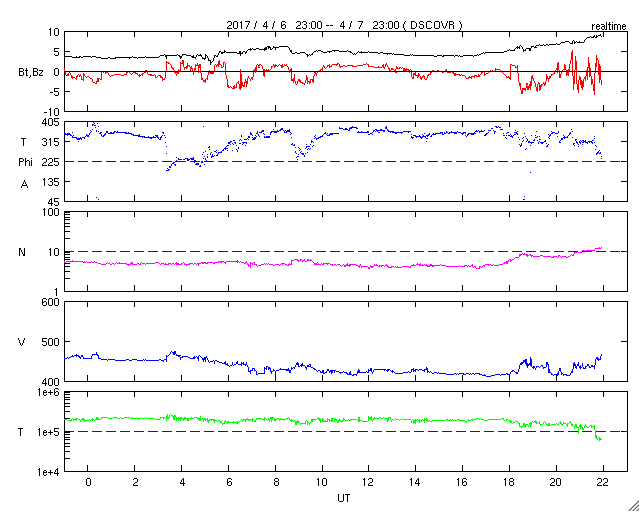Click the window resize grip at bottom-right corner
This screenshot has width=640, height=512.
[x=633, y=506]
